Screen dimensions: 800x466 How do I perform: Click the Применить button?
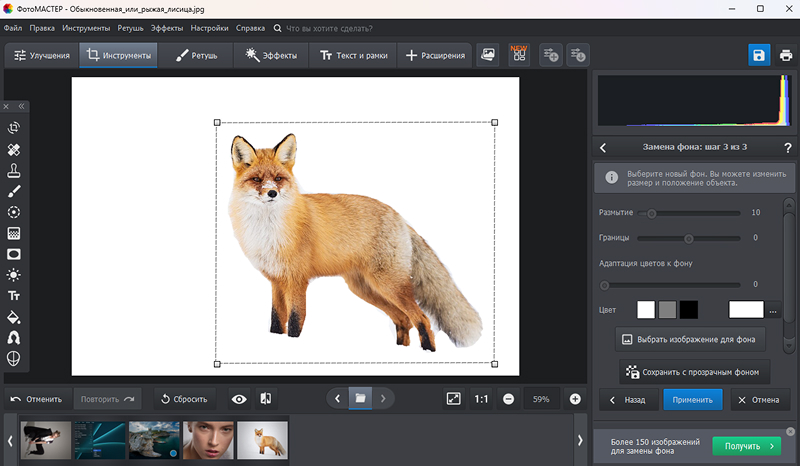[692, 398]
